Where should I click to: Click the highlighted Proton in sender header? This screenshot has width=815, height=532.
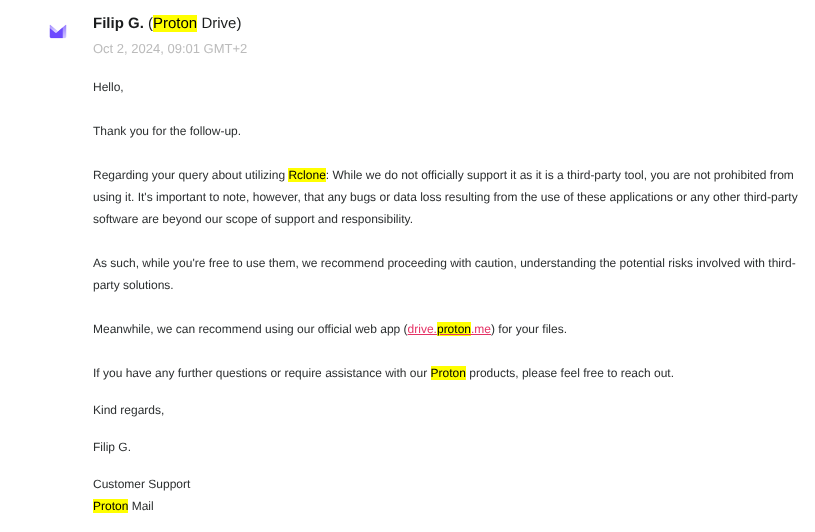[x=175, y=23]
